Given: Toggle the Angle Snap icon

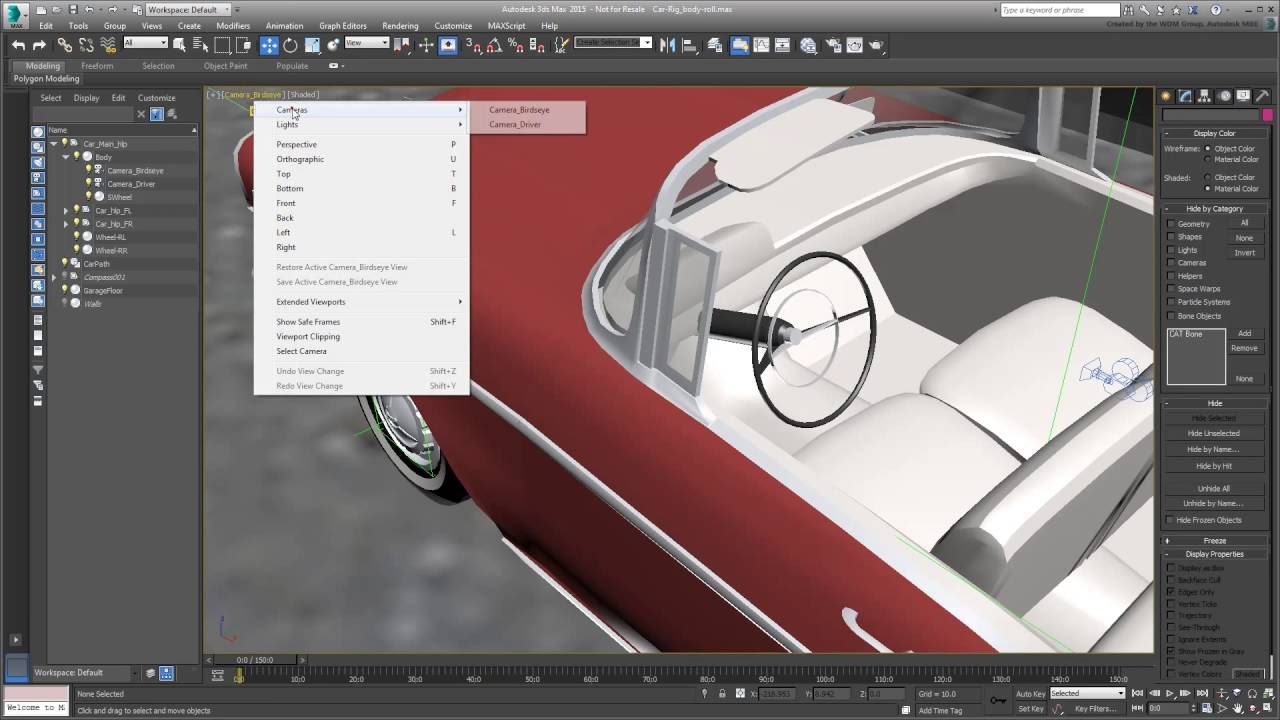Looking at the screenshot, I should point(495,45).
